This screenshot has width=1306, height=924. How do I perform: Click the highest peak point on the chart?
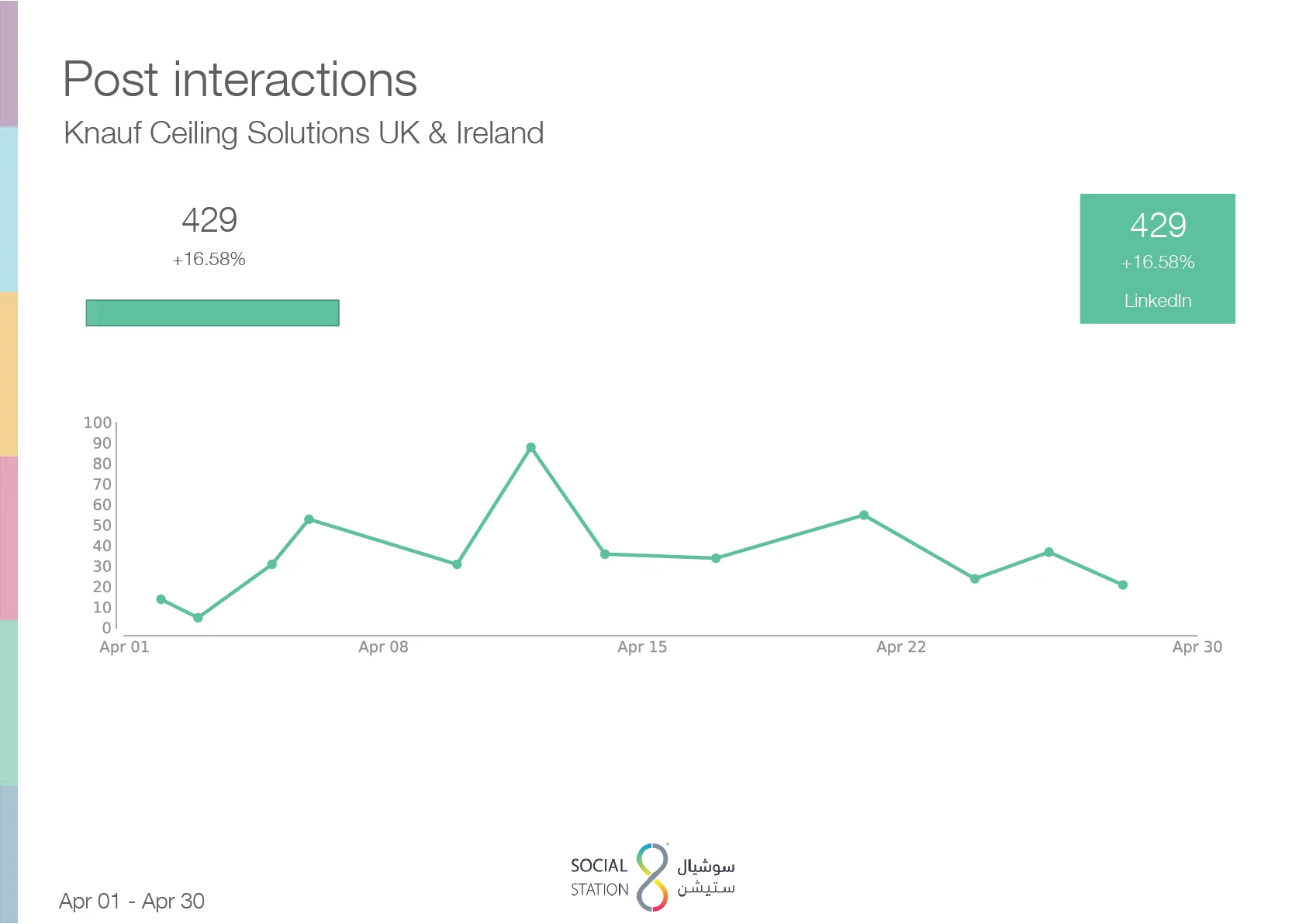(530, 448)
